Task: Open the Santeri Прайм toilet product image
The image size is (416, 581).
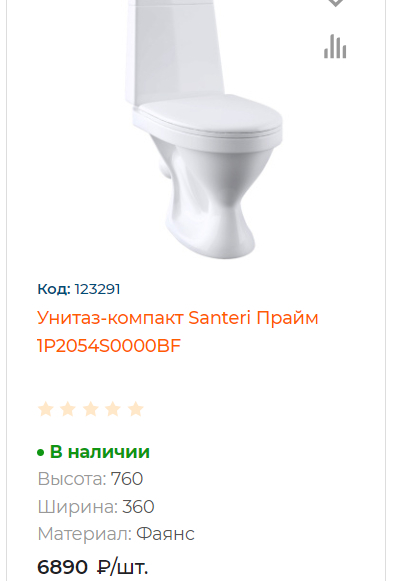Action: pos(204,129)
